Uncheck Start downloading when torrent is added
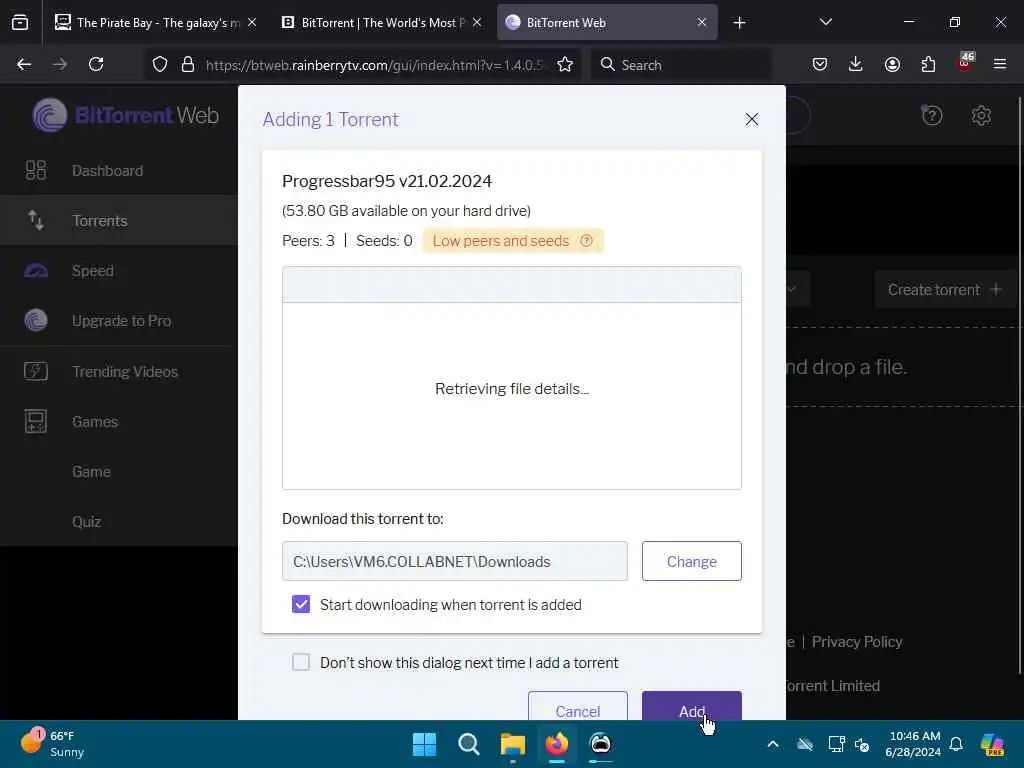Screen dimensions: 1024x768 click(301, 604)
